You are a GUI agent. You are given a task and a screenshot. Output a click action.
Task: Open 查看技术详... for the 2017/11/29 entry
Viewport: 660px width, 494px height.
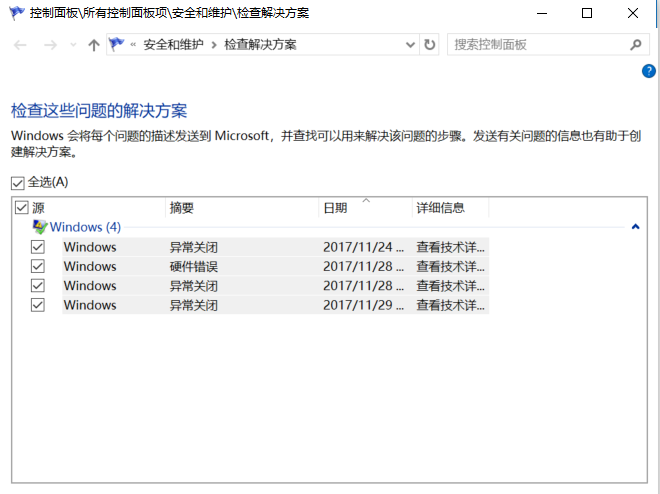450,305
